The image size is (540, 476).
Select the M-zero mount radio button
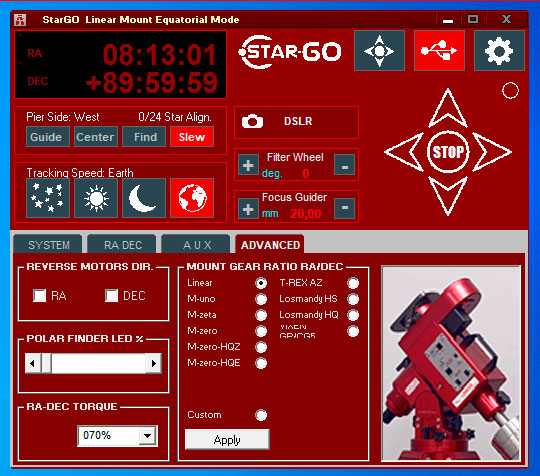261,331
